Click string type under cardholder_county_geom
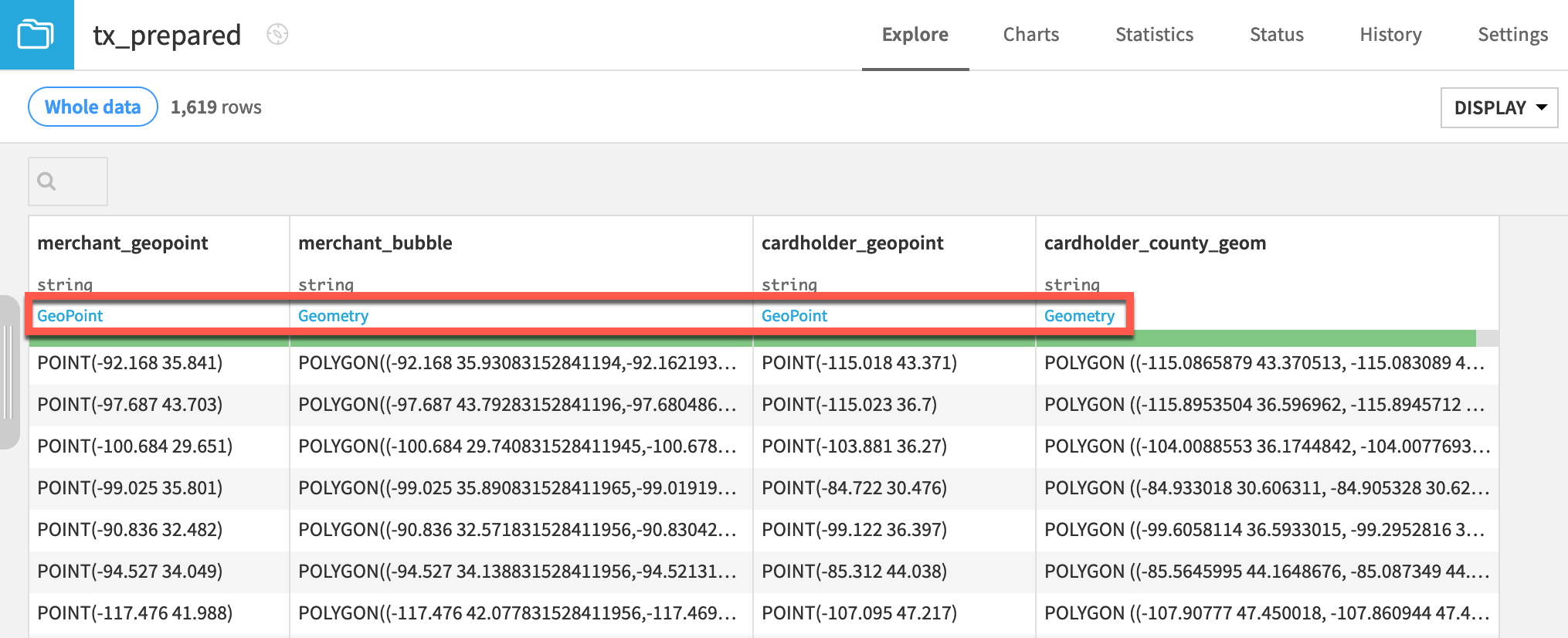1568x638 pixels. click(x=1072, y=284)
